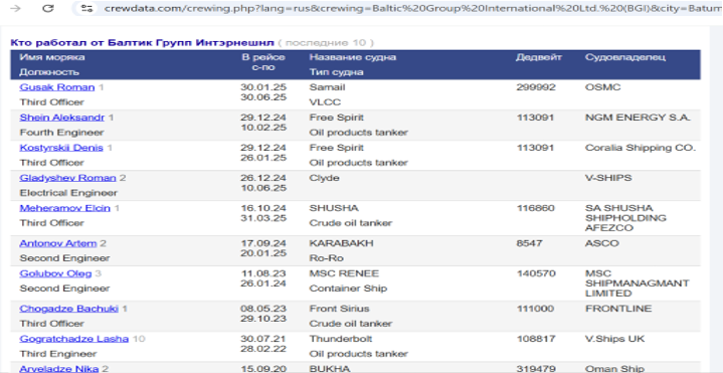Click the Кто работал от Балтик Групп heading
Viewport: 723px width, 373px height.
(142, 43)
